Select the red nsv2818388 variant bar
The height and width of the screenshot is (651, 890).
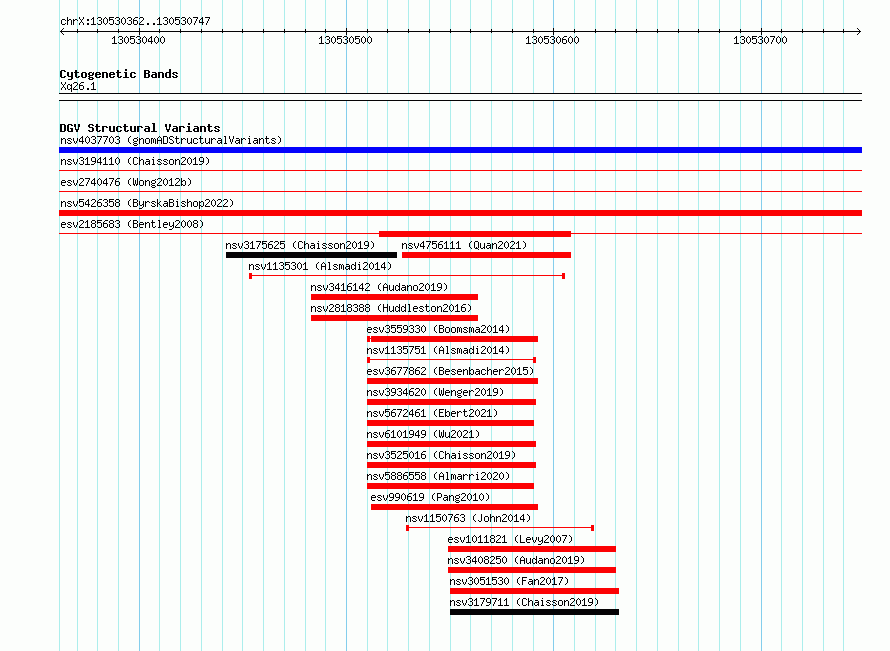[394, 318]
